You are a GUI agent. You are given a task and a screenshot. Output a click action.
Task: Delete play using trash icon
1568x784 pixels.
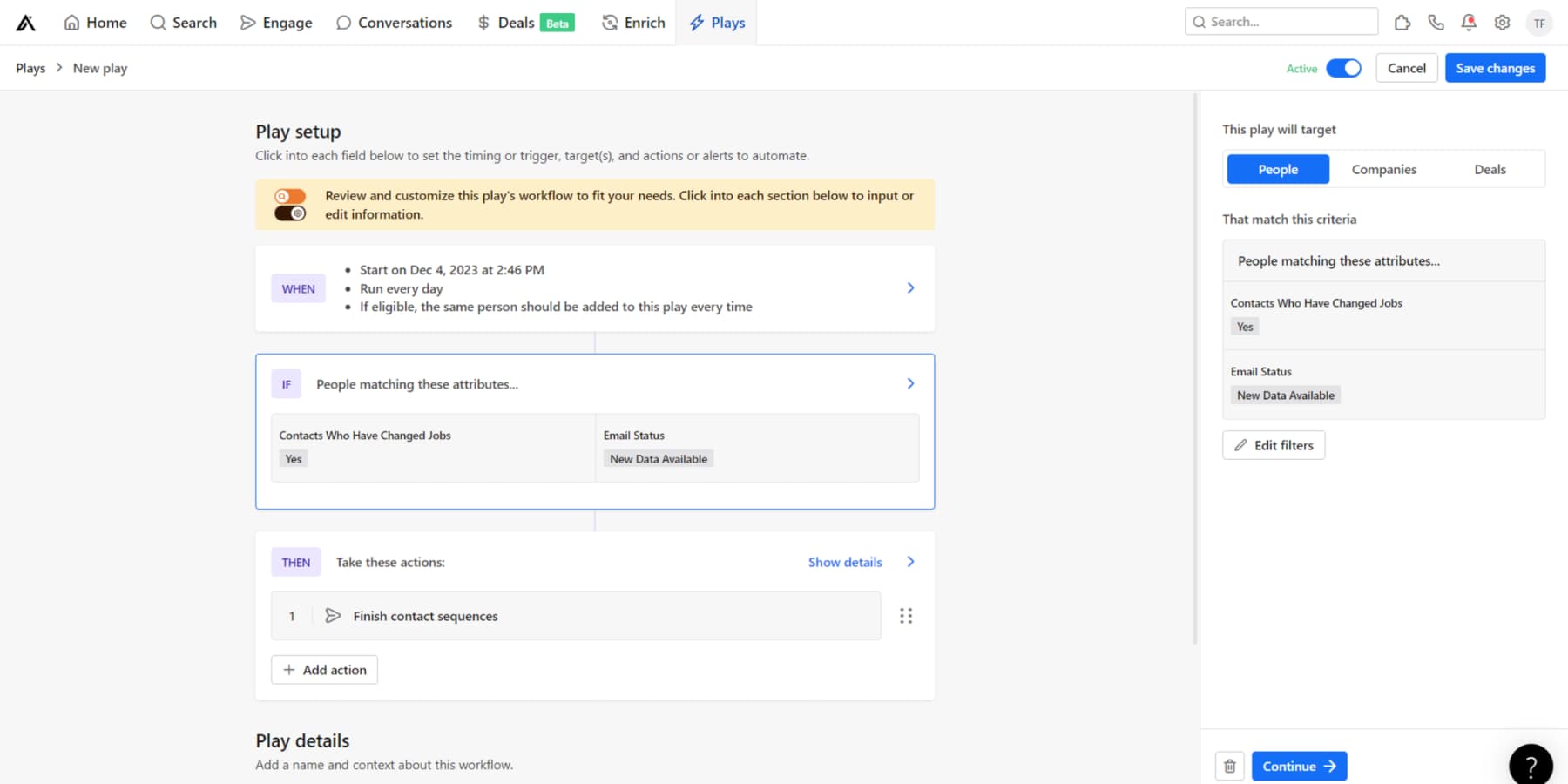click(1229, 766)
